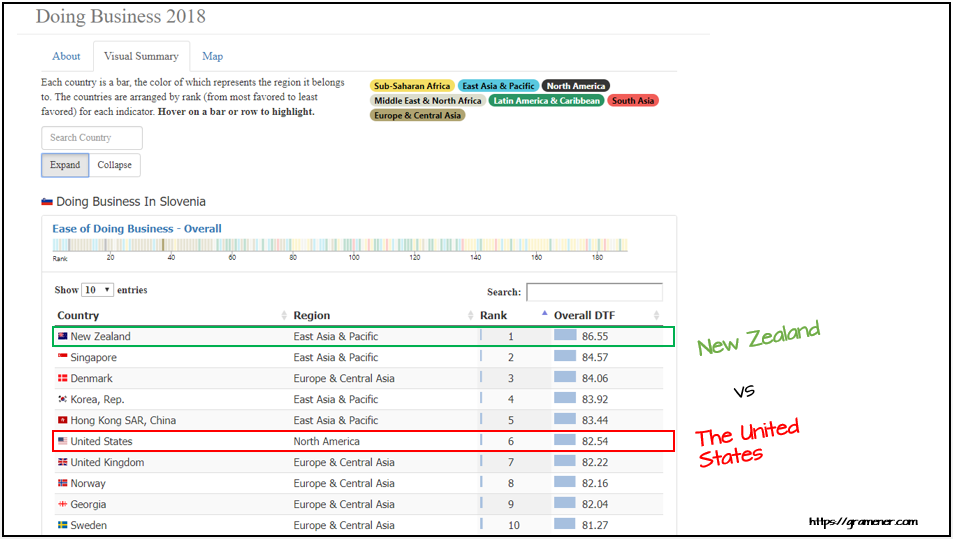Click the Slovenia flag icon in heading
953x539 pixels.
[x=47, y=202]
